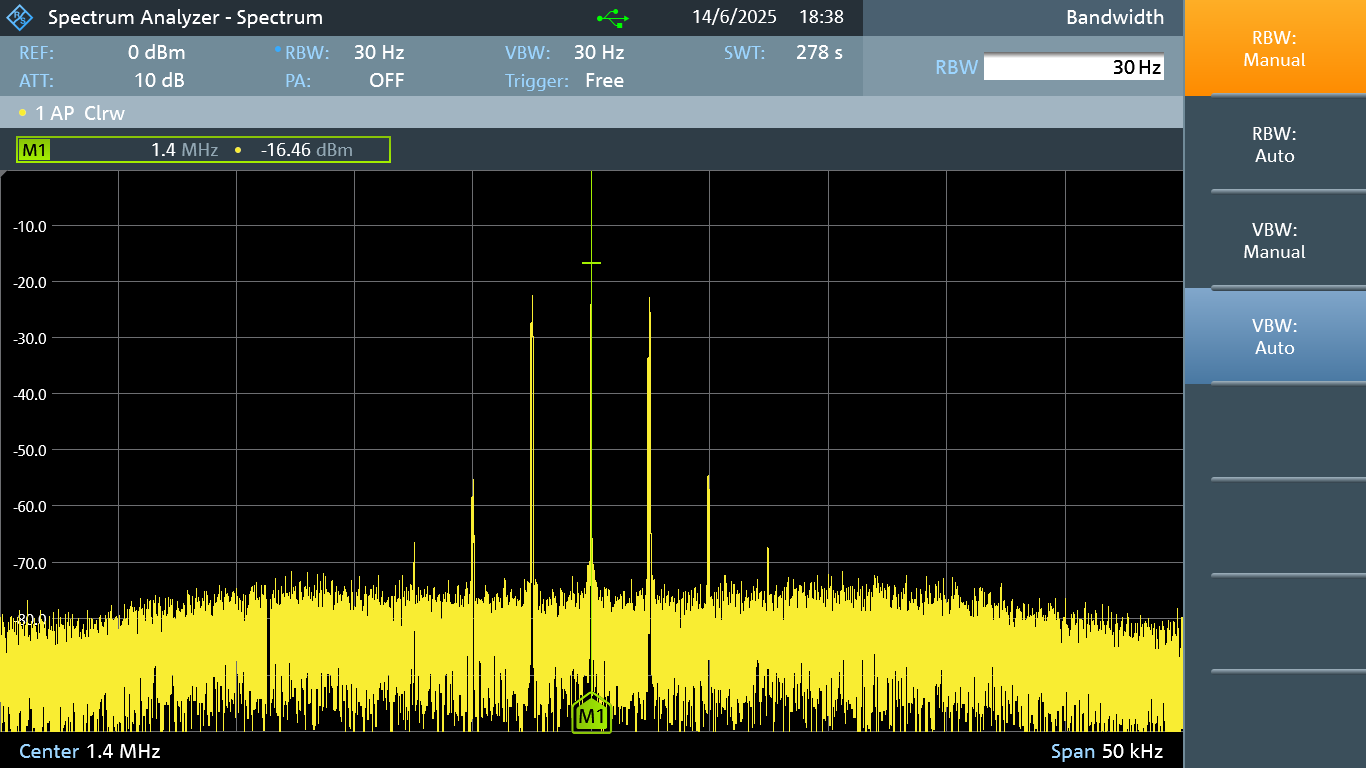Select the RBW: Manual softkey
Image resolution: width=1366 pixels, height=768 pixels.
point(1274,49)
